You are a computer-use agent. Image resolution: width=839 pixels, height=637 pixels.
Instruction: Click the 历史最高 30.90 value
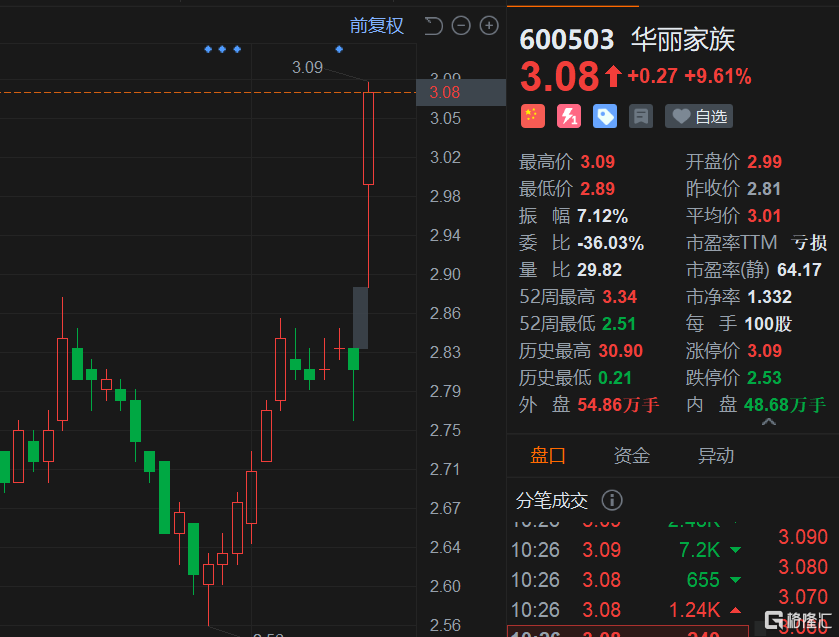621,351
